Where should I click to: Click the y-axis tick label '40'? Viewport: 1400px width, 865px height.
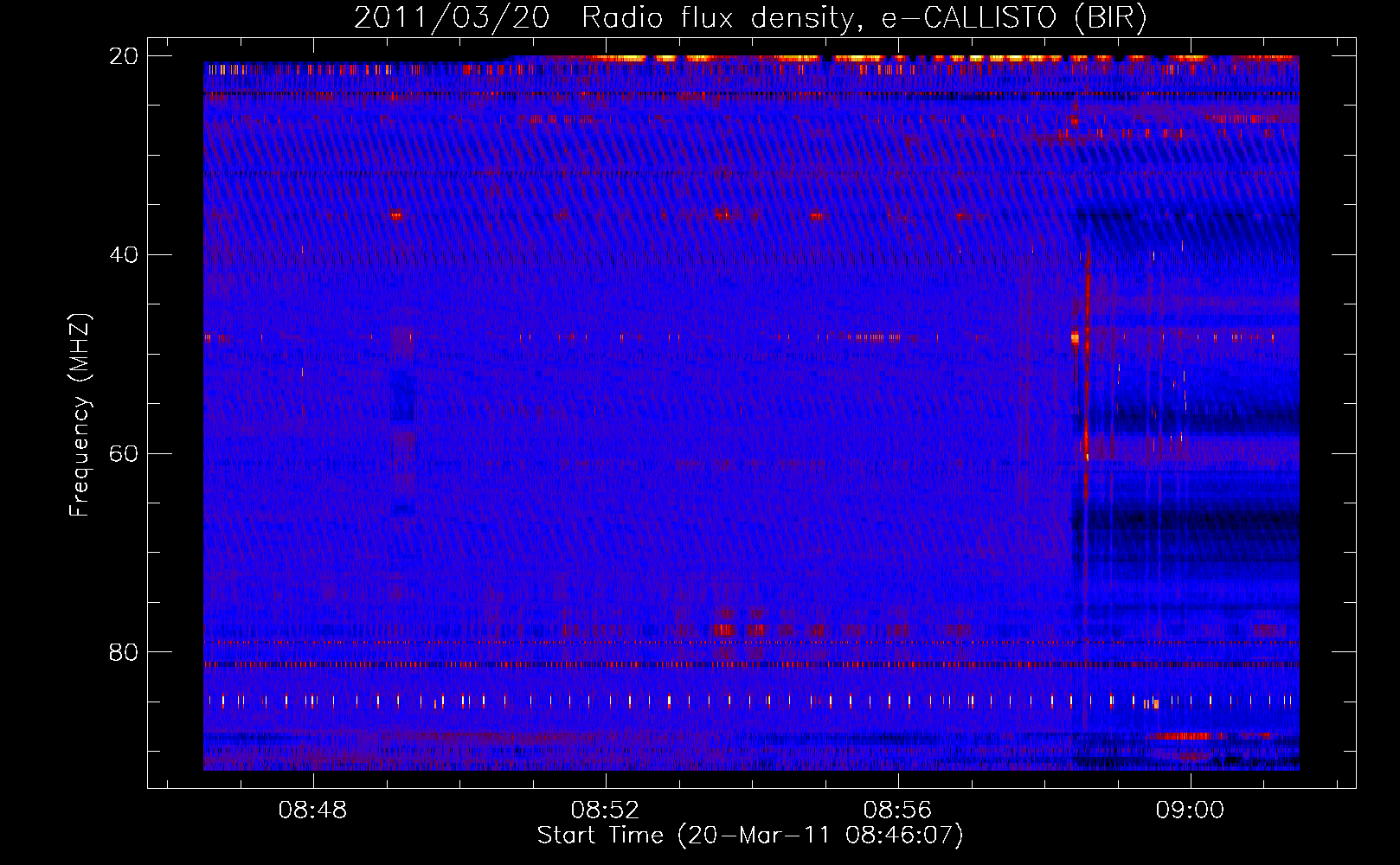124,254
